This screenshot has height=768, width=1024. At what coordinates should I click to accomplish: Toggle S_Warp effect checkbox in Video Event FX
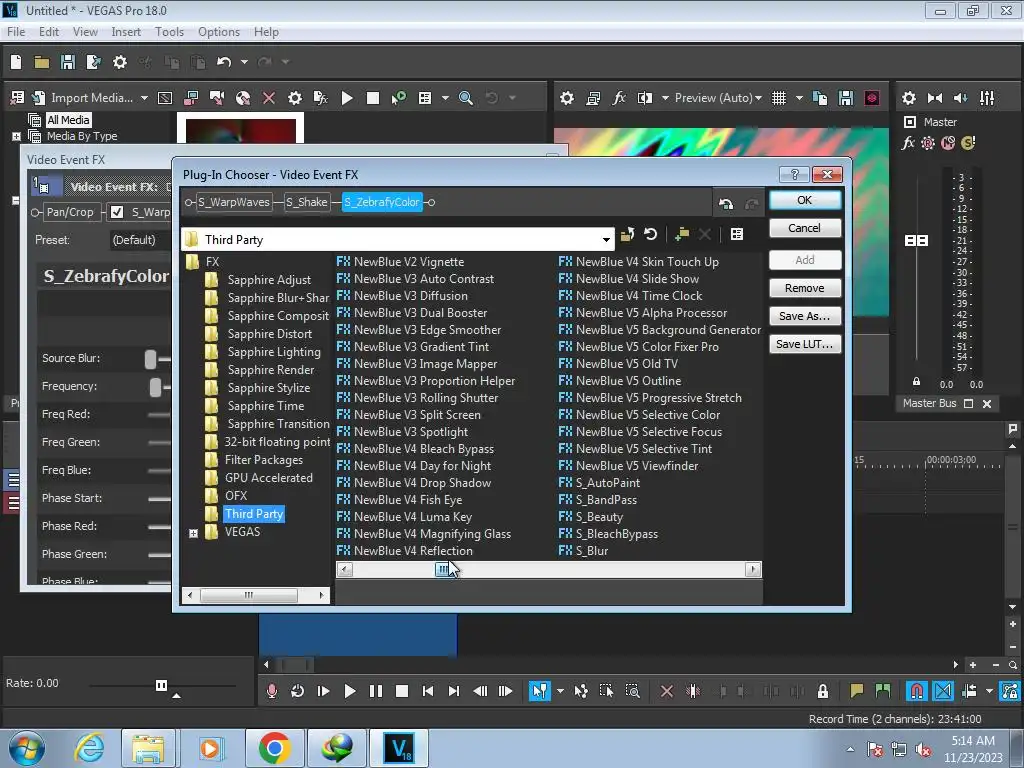[117, 212]
